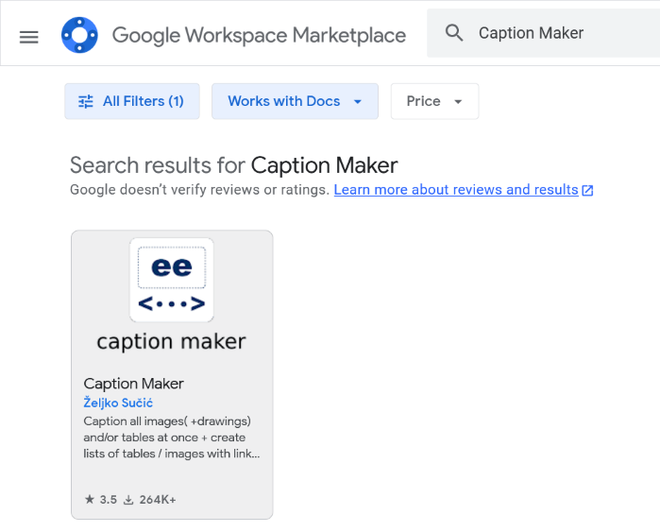660x532 pixels.
Task: Expand the Price dropdown arrow
Action: [458, 101]
